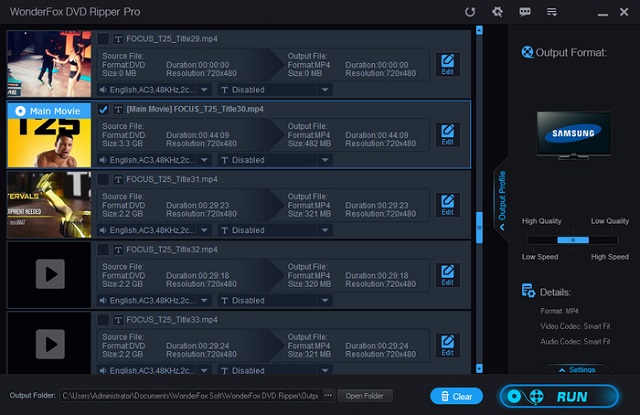Click the refresh/reload icon in title bar

(x=470, y=12)
